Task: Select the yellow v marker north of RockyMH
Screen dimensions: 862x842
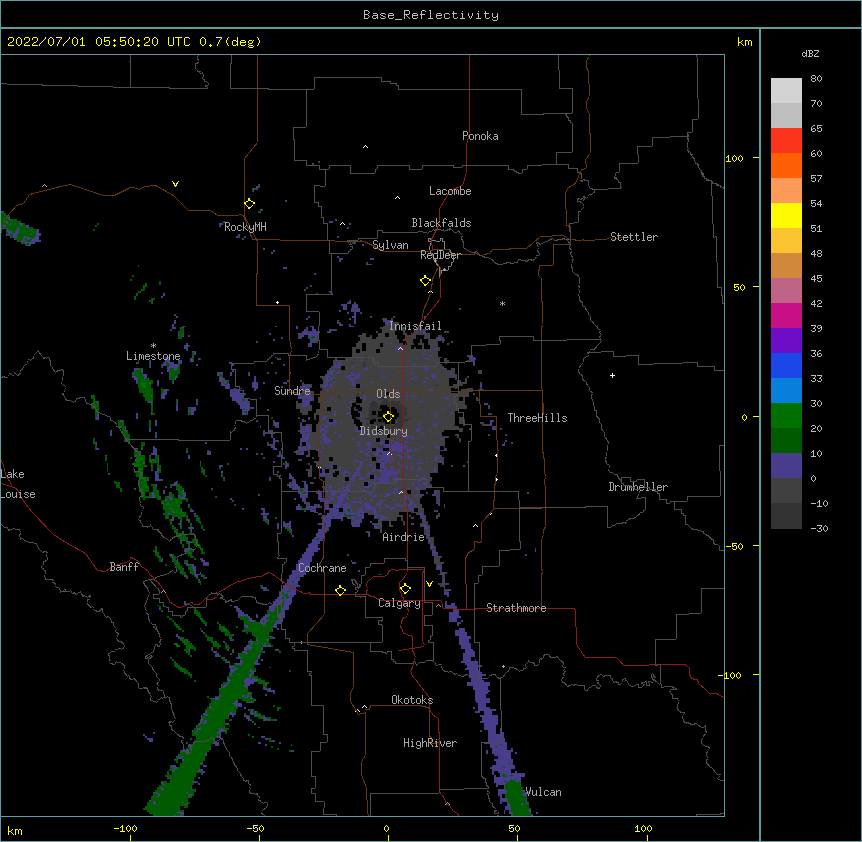Action: 175,184
